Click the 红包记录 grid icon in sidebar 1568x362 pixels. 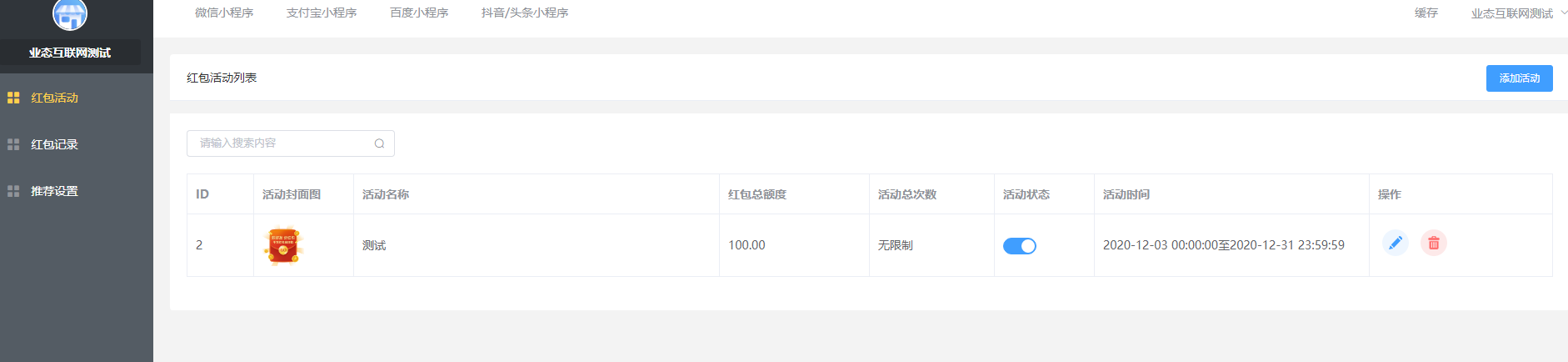[13, 144]
